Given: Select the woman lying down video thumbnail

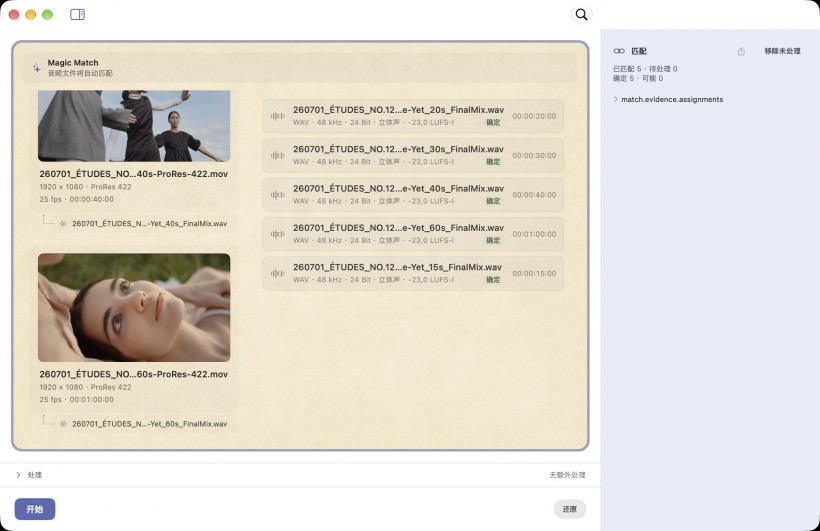Looking at the screenshot, I should pos(134,308).
